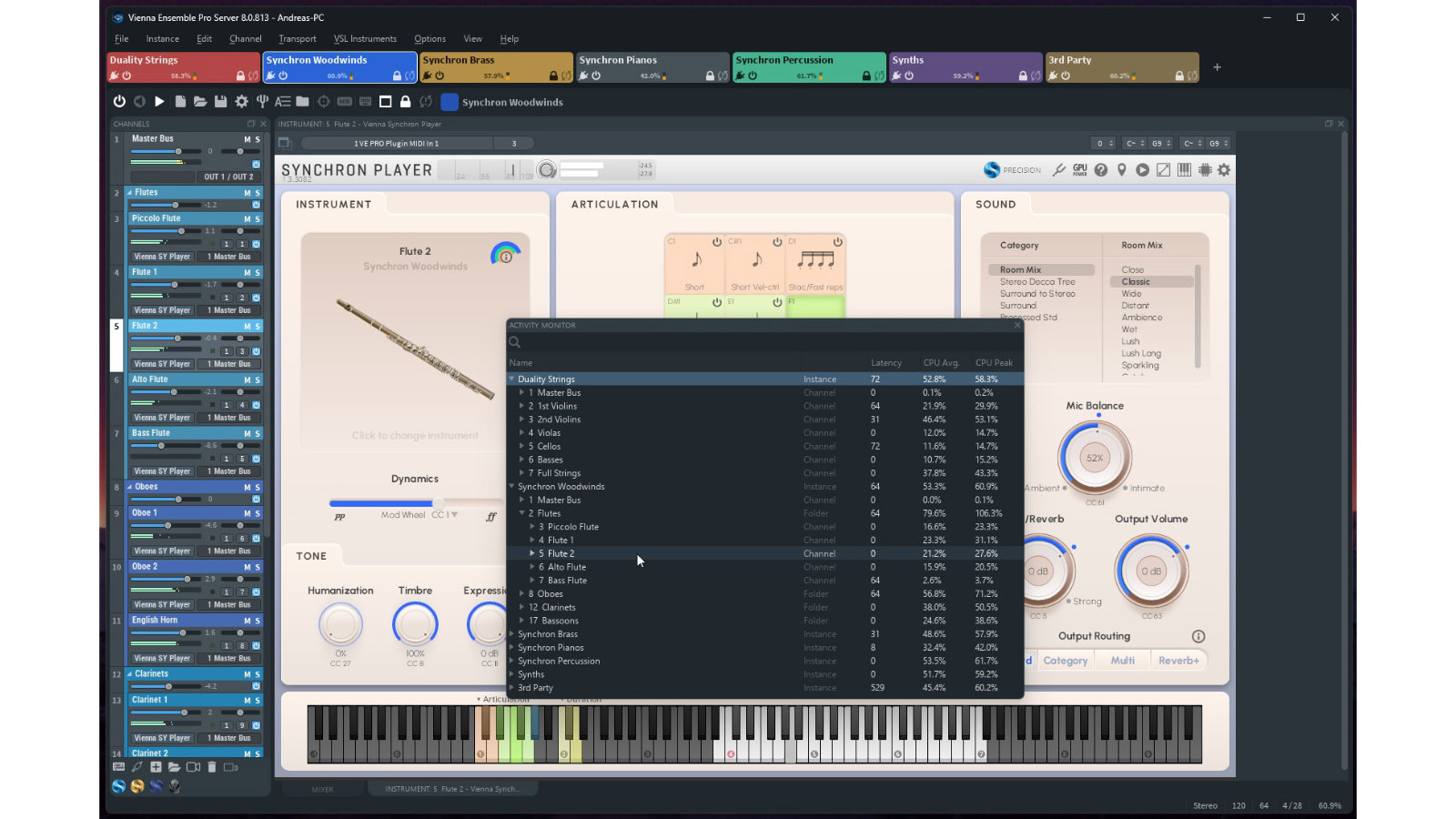The image size is (1456, 819).
Task: Show instrument info via rainbow icon
Action: point(506,254)
